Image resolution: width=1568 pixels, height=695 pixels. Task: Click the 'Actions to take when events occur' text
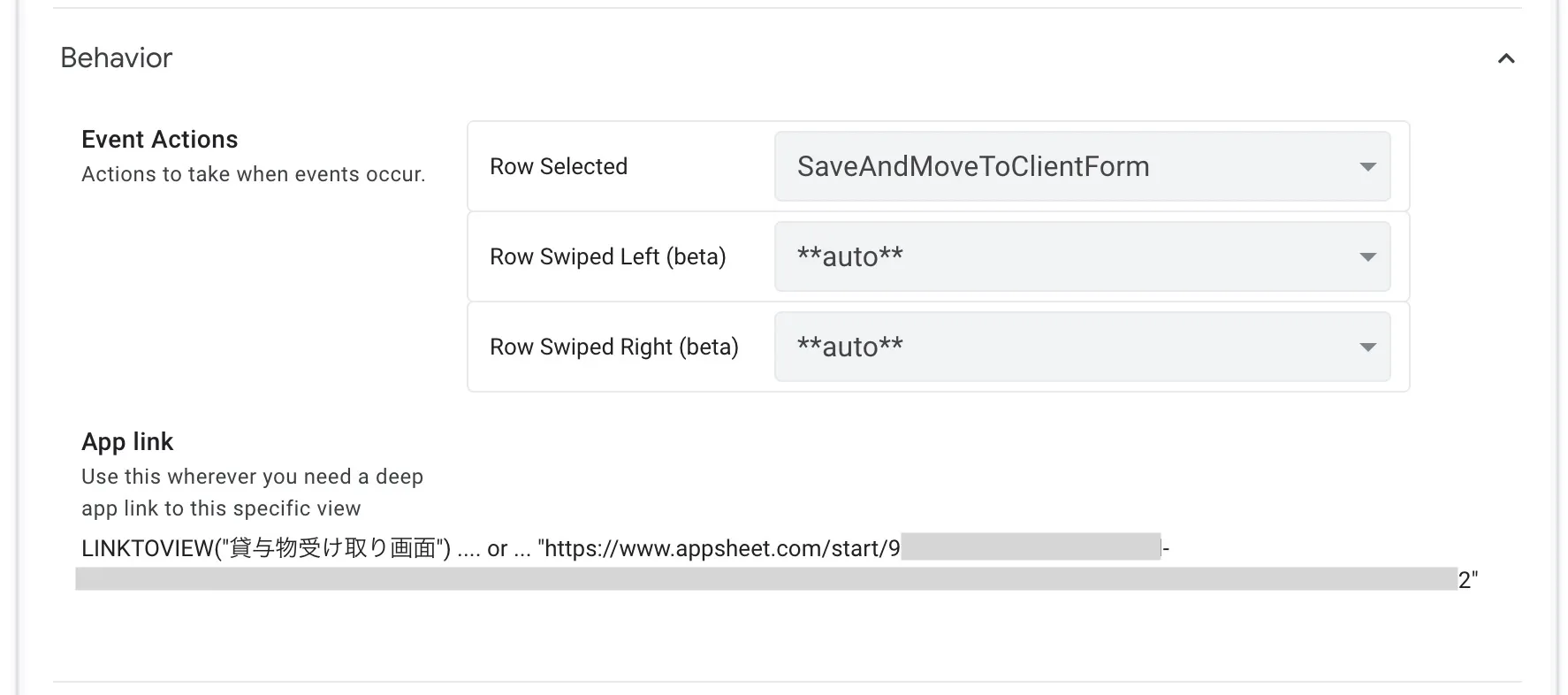click(253, 174)
